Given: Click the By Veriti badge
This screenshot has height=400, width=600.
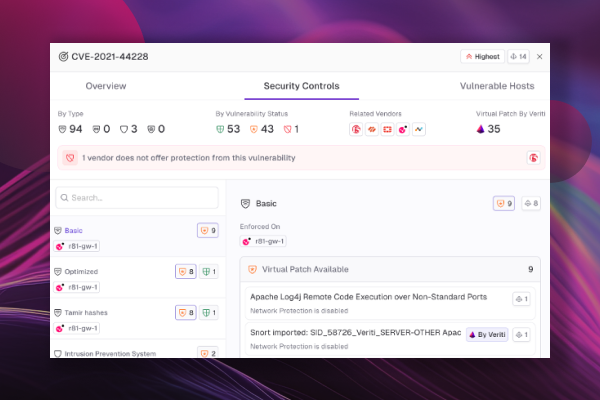Looking at the screenshot, I should click(487, 335).
